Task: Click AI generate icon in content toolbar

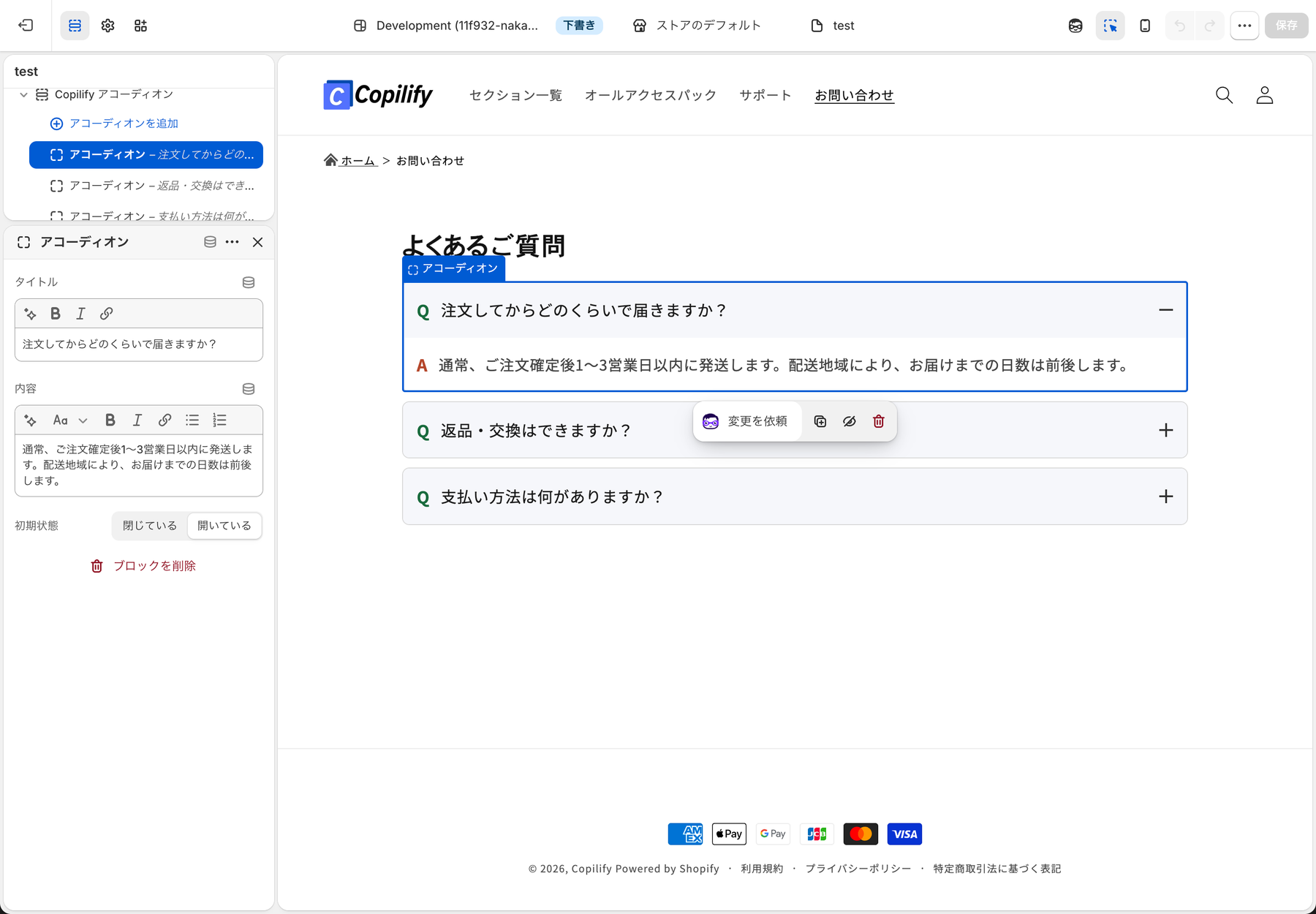Action: click(30, 420)
